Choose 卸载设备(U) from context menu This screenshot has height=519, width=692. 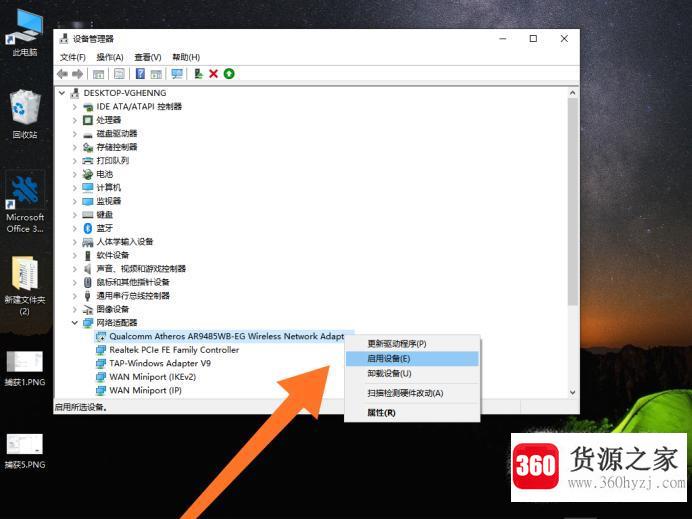[412, 374]
